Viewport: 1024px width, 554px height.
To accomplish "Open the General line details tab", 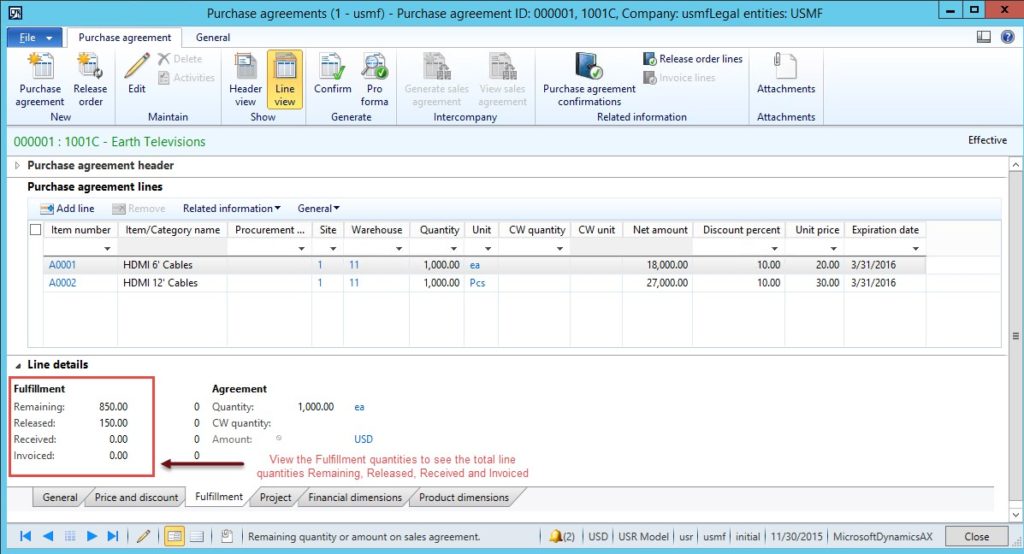I will point(60,497).
